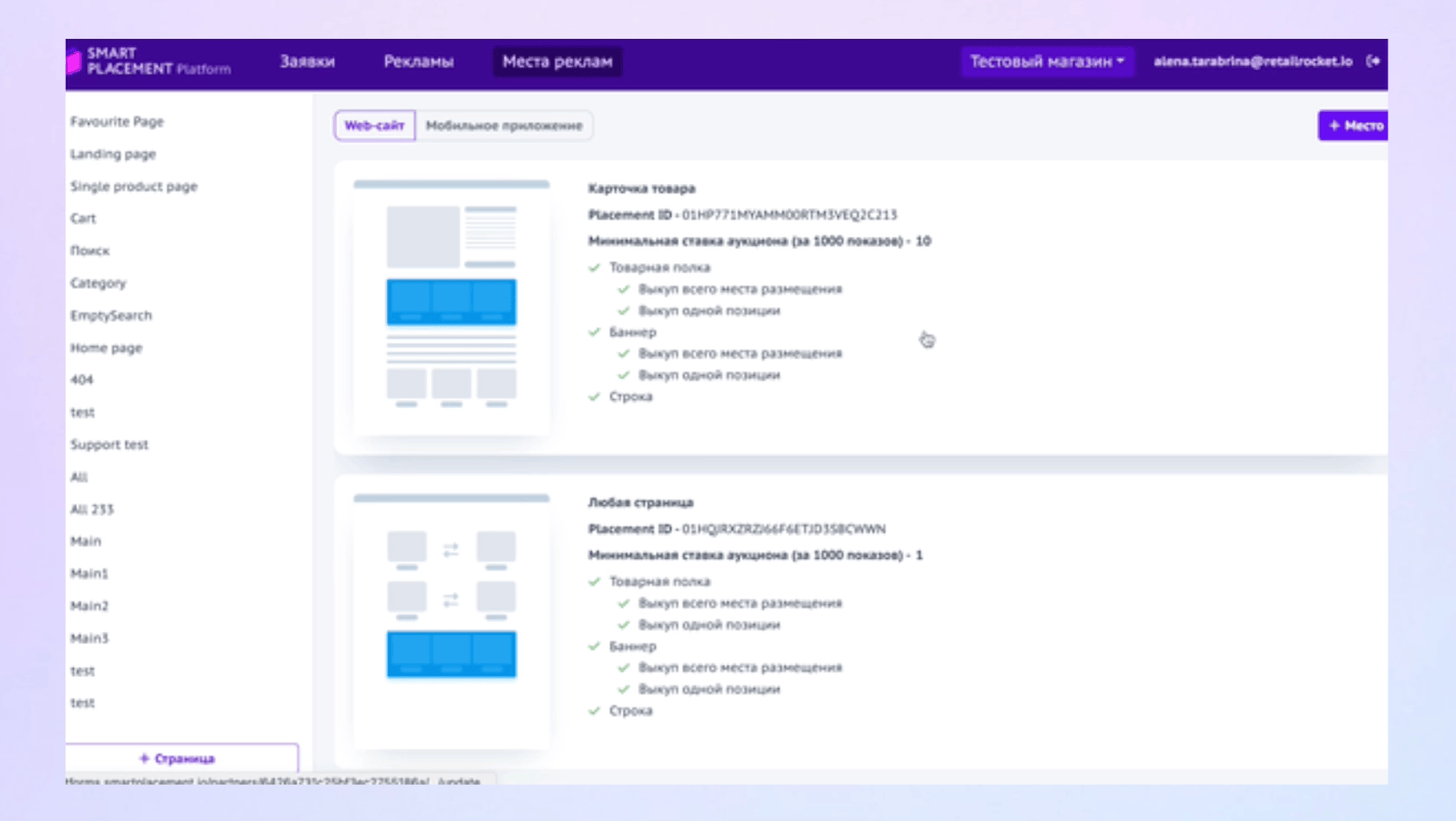Select Favourite Page in the sidebar
Image resolution: width=1456 pixels, height=821 pixels.
click(117, 122)
